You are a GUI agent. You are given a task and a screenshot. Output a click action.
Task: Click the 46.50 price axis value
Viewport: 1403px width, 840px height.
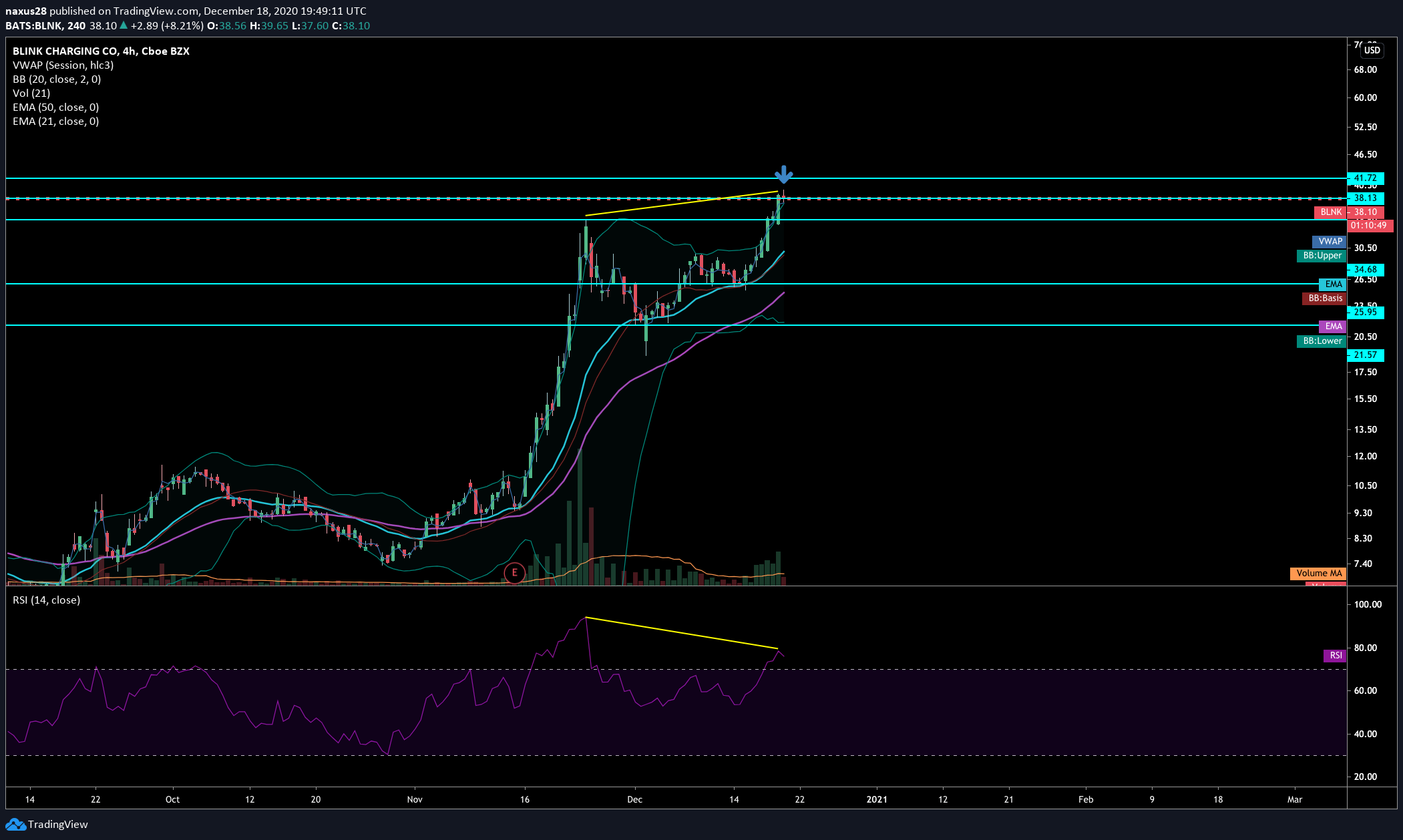(x=1366, y=154)
